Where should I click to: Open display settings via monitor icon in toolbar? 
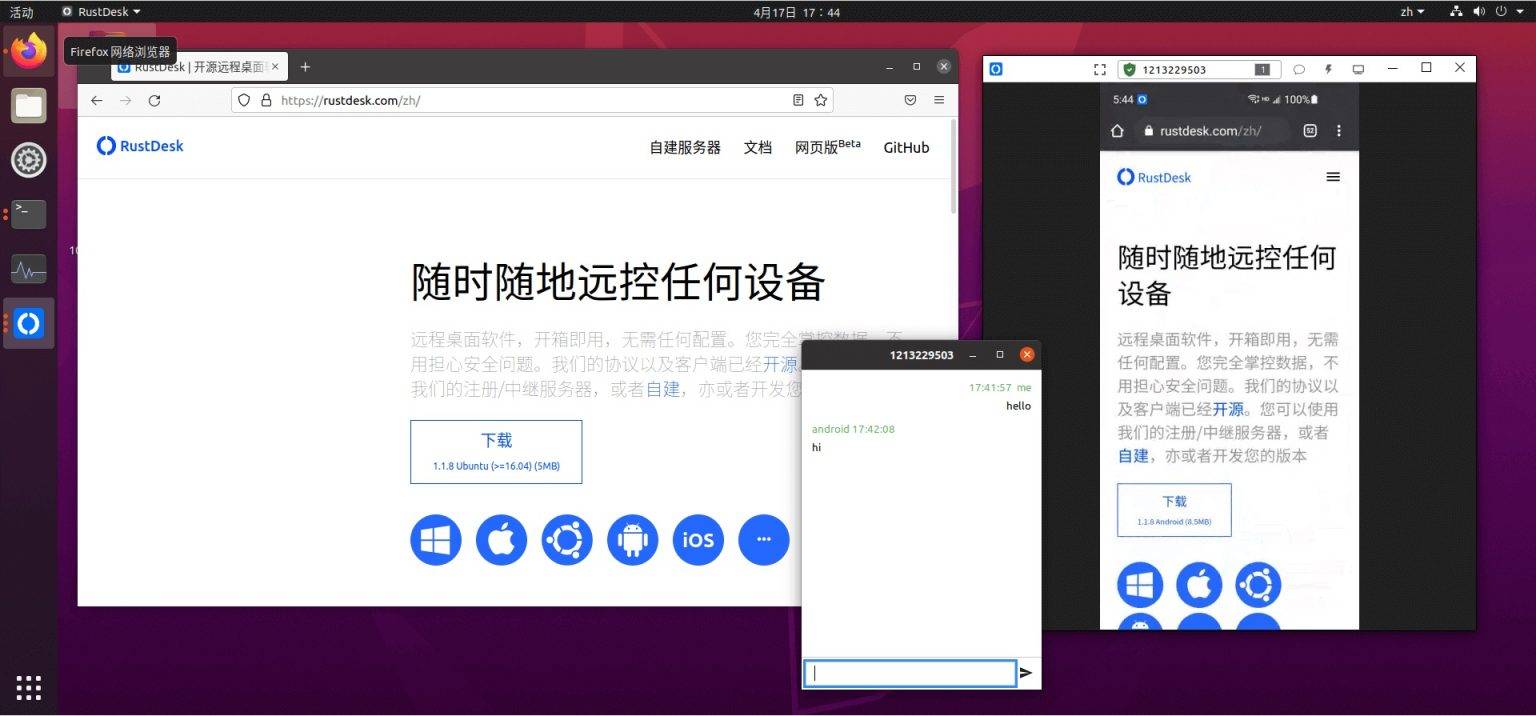(x=1358, y=68)
